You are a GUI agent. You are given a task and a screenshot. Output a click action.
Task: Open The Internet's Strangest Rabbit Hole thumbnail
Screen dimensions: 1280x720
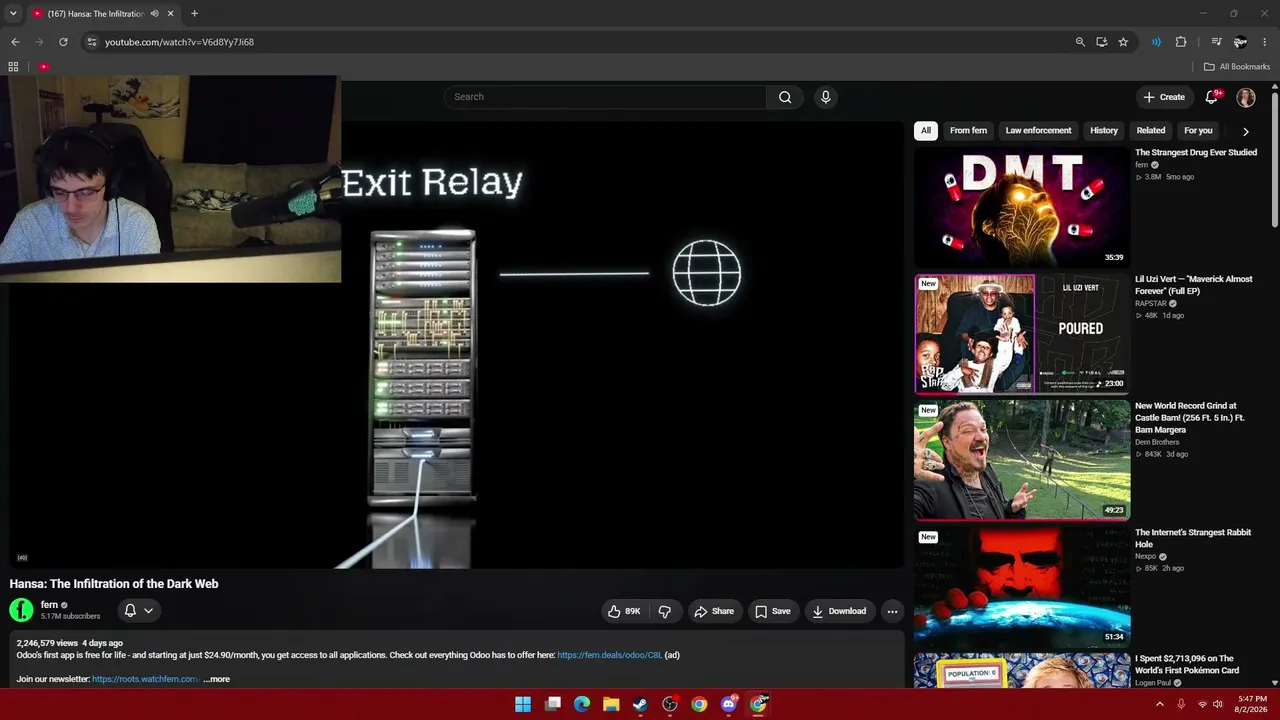(1022, 587)
